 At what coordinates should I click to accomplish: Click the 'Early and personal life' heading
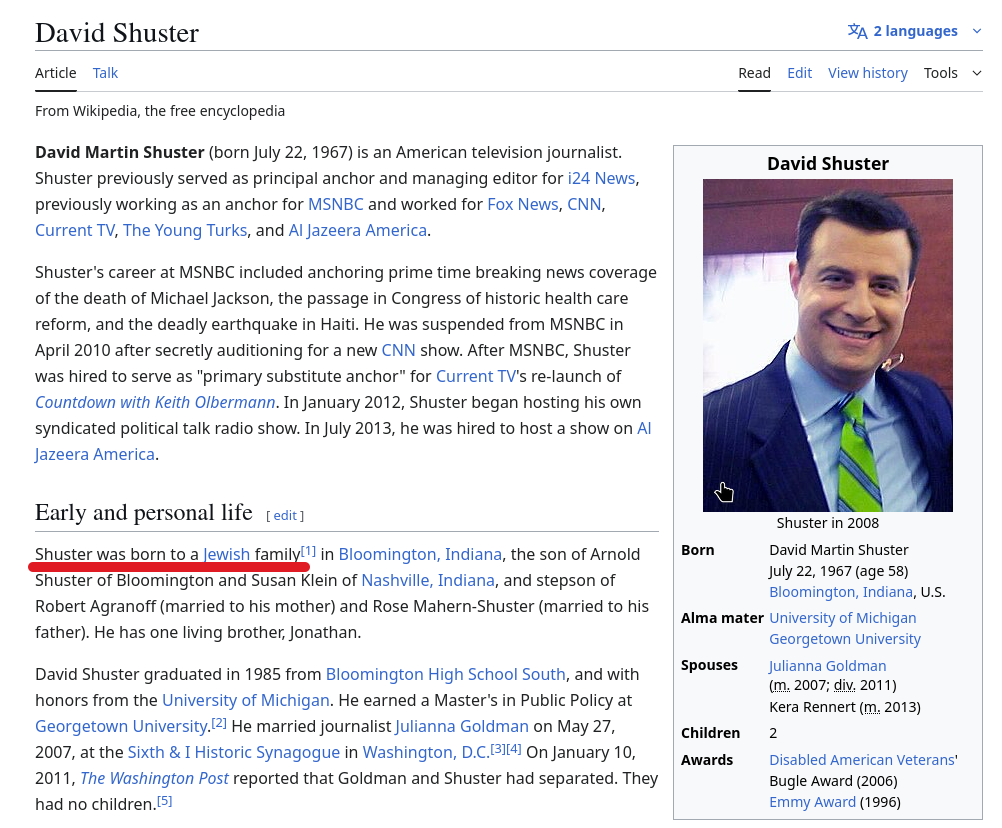point(144,512)
